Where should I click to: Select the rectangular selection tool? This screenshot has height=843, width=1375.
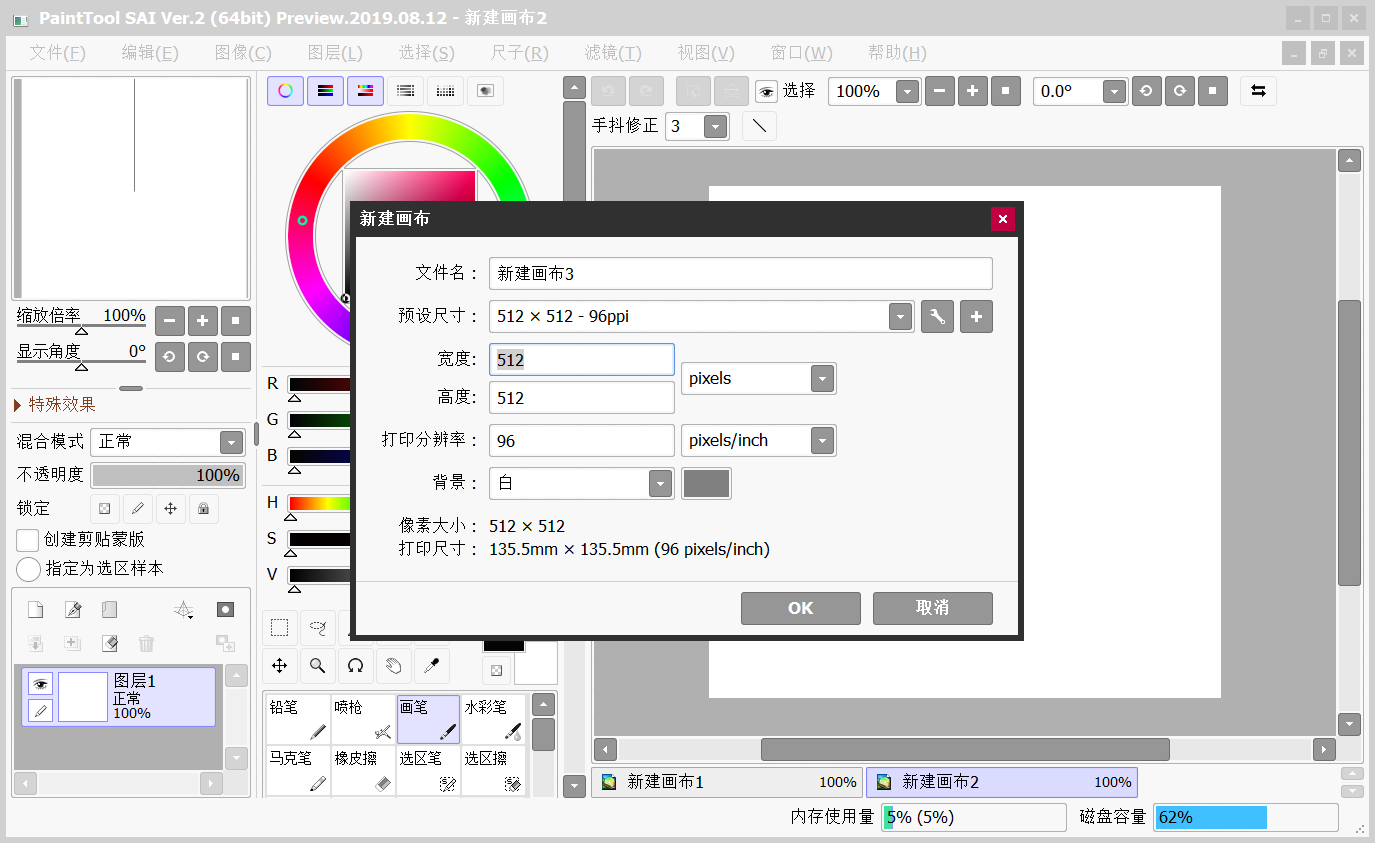(x=280, y=628)
